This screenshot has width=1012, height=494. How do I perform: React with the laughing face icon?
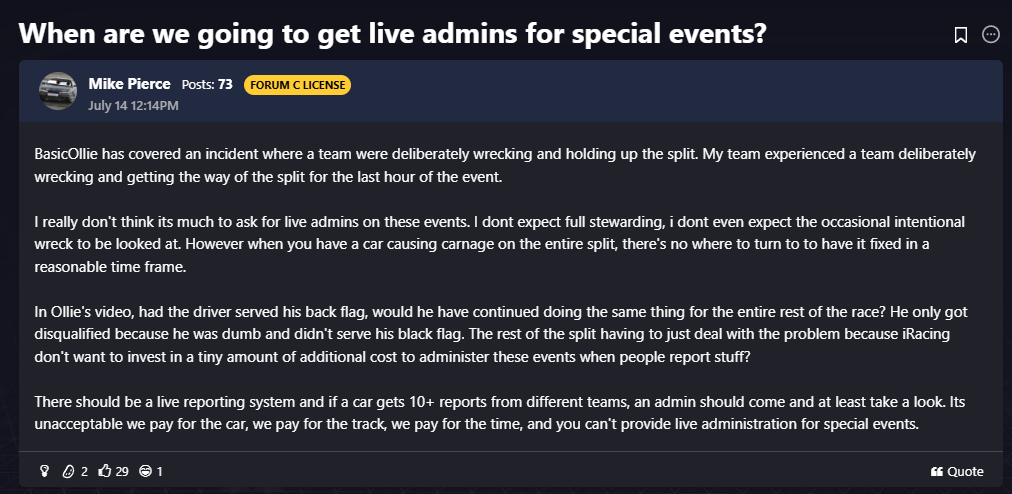[146, 471]
